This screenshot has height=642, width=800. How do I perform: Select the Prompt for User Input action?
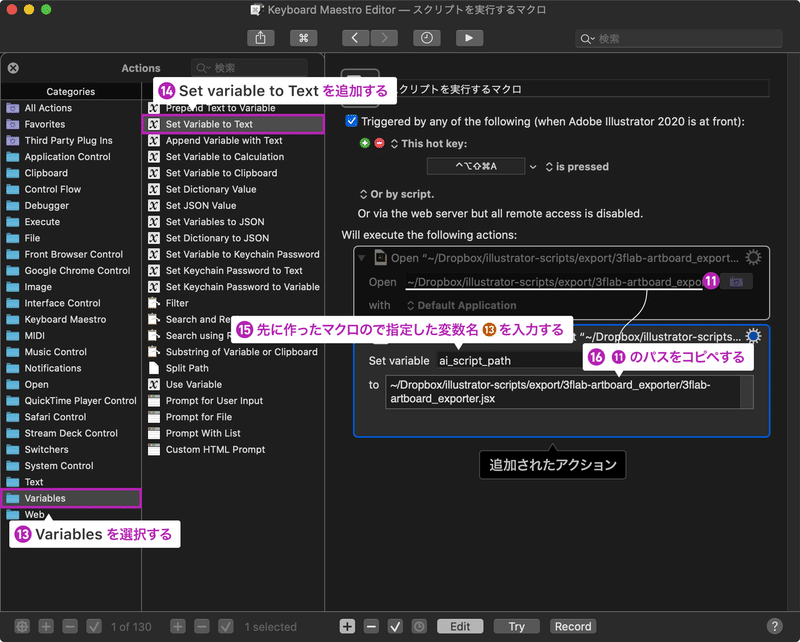(x=233, y=401)
